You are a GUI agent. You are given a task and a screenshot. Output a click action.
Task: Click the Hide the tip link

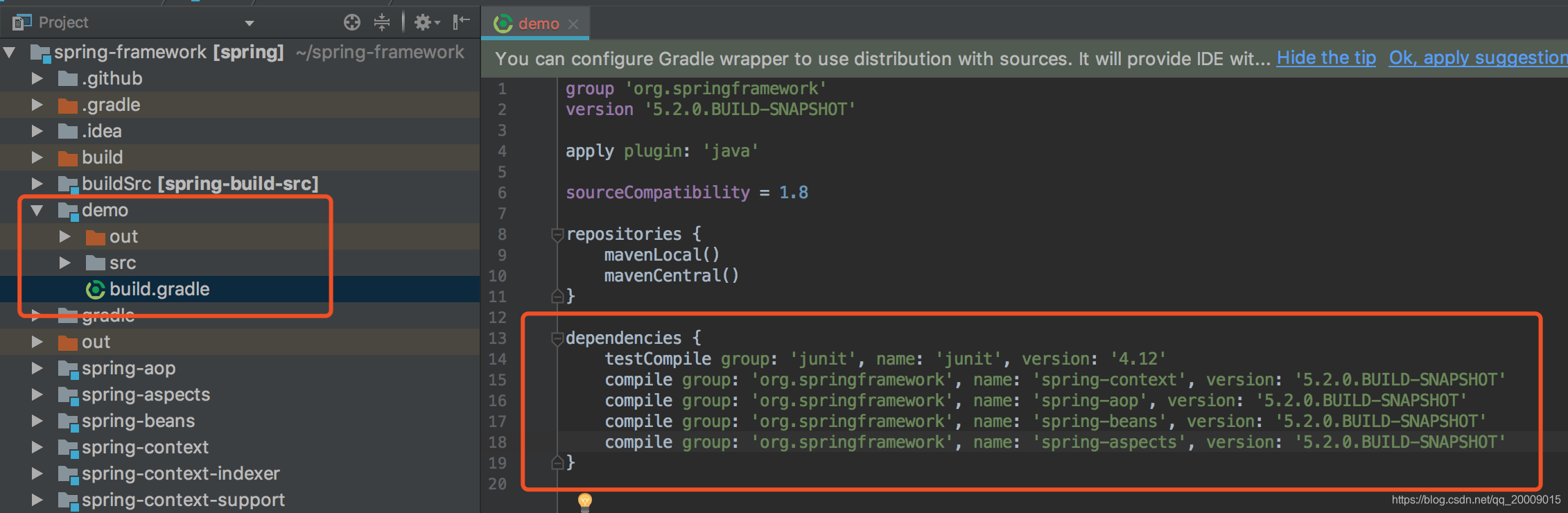(x=1326, y=58)
